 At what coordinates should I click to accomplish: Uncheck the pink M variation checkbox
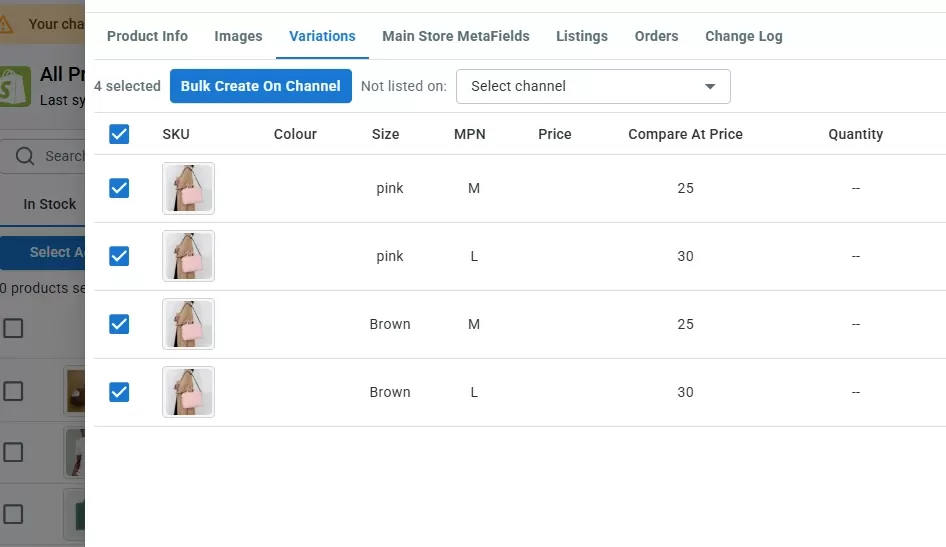click(x=119, y=188)
